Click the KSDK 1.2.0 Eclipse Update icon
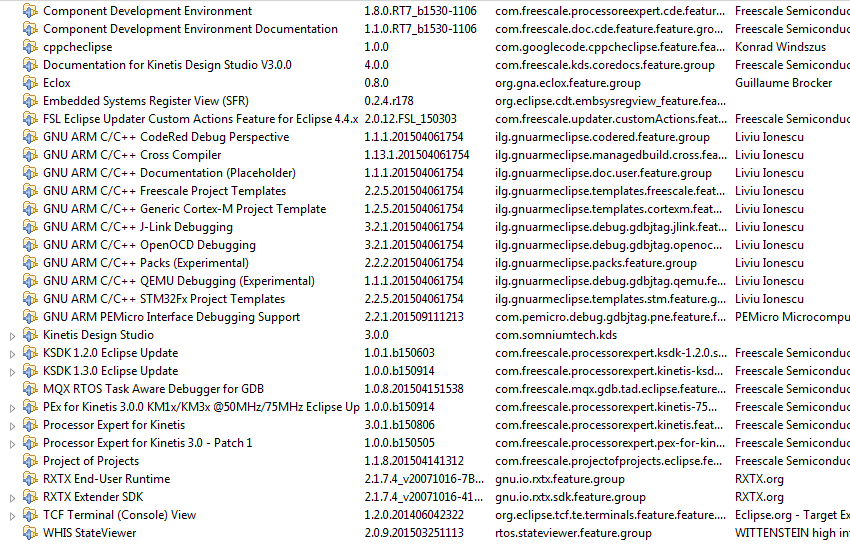850x551 pixels. pos(30,353)
